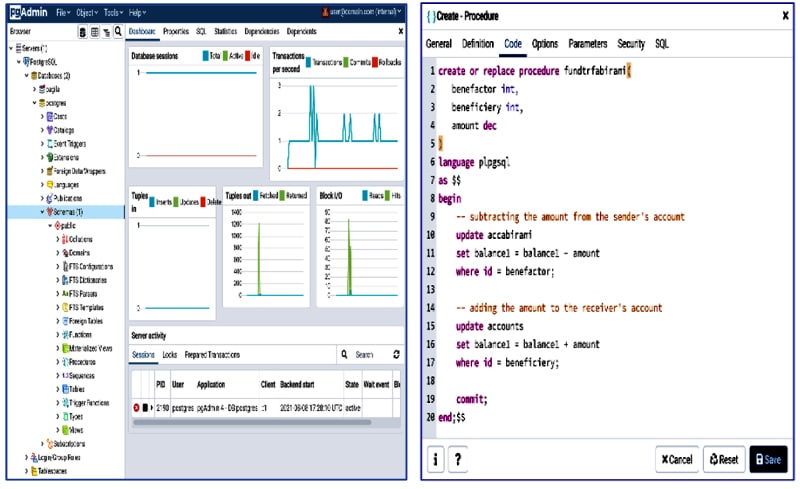Click the Save button

(x=768, y=459)
